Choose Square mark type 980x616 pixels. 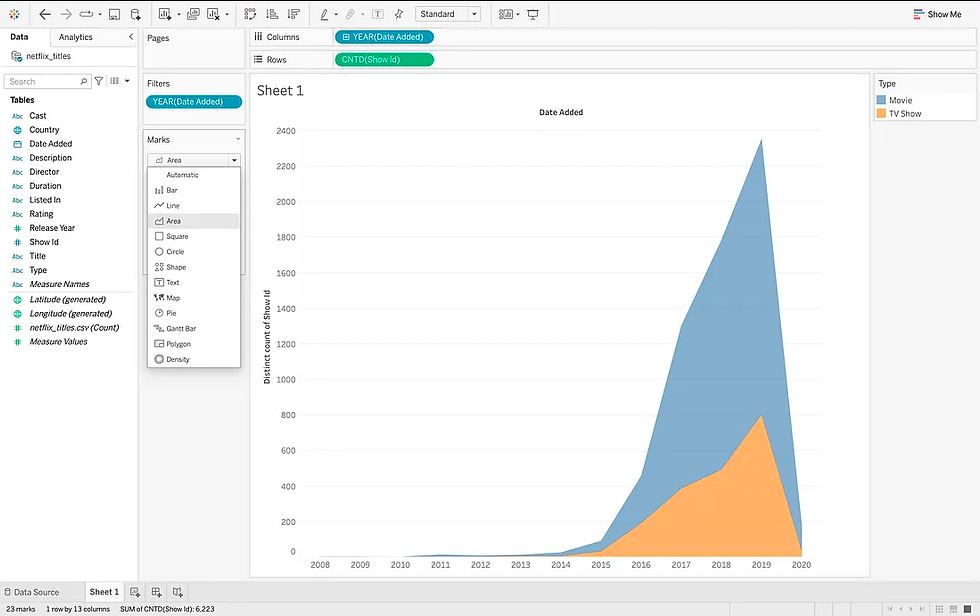pos(194,236)
